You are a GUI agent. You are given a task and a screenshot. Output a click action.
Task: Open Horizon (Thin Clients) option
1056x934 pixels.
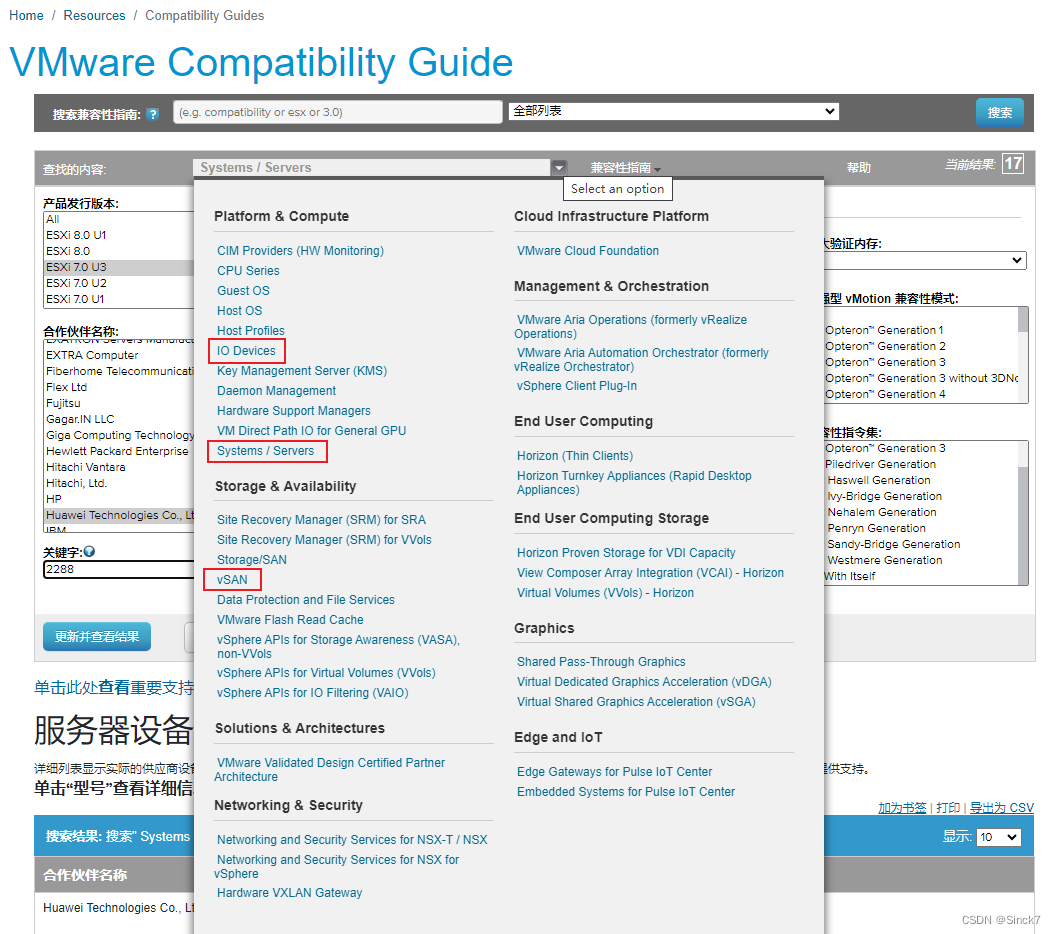coord(575,456)
